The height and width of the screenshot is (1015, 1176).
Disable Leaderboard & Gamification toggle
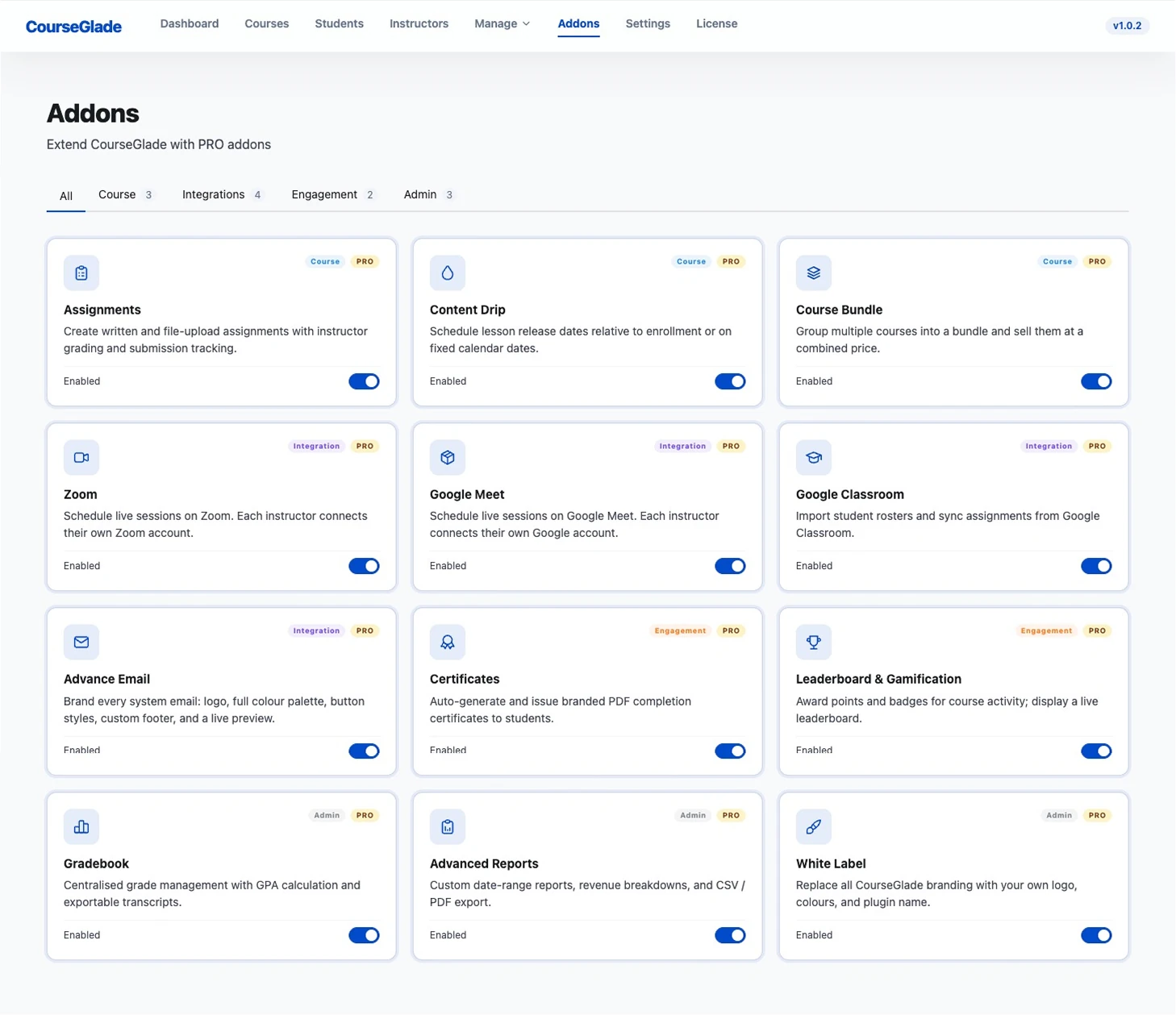[x=1096, y=751]
